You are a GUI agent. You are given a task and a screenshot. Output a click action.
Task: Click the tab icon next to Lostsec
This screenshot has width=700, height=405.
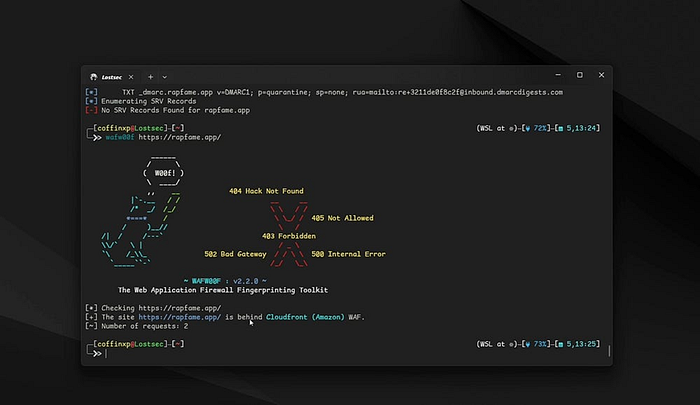click(93, 77)
